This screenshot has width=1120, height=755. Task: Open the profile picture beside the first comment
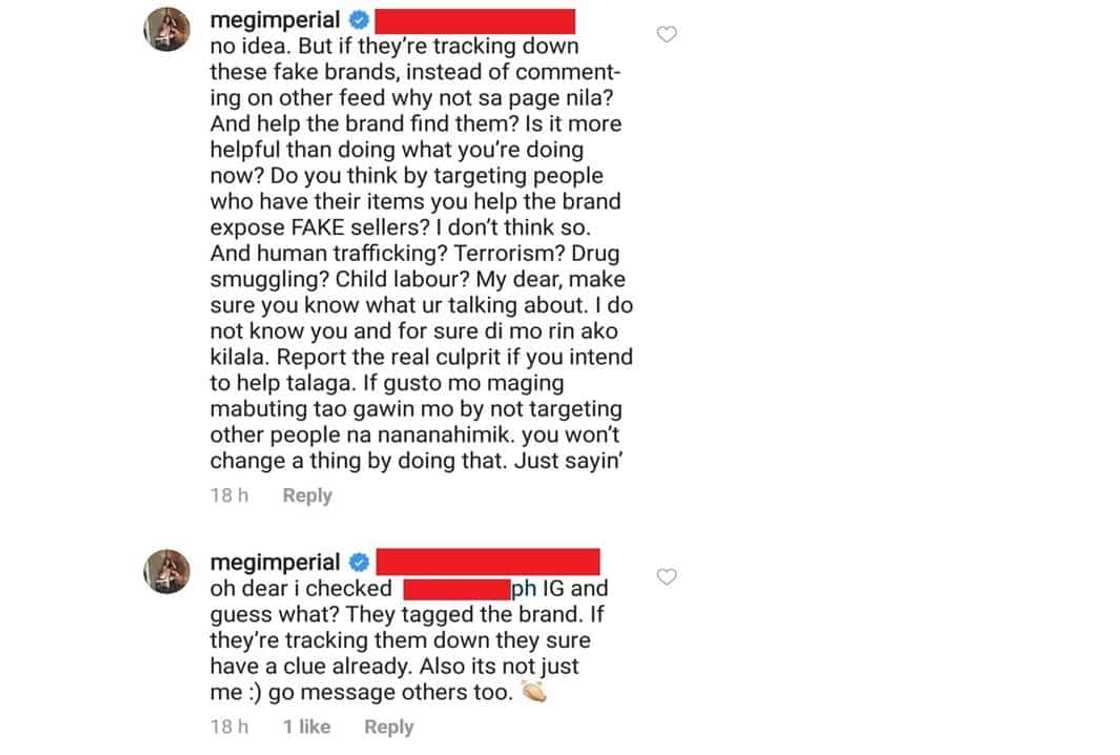tap(167, 29)
